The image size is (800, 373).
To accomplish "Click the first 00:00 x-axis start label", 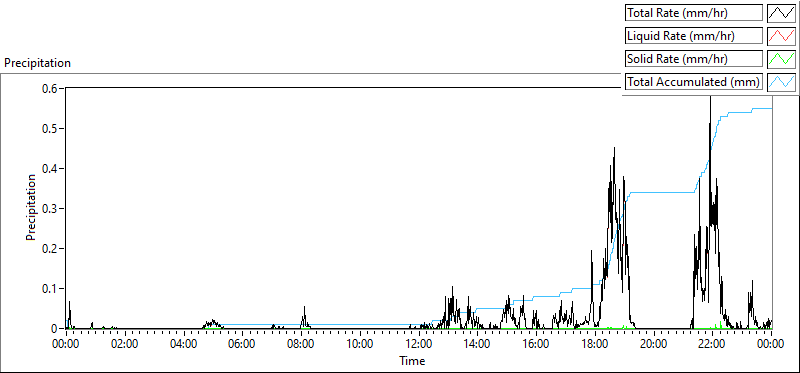I will pyautogui.click(x=66, y=344).
